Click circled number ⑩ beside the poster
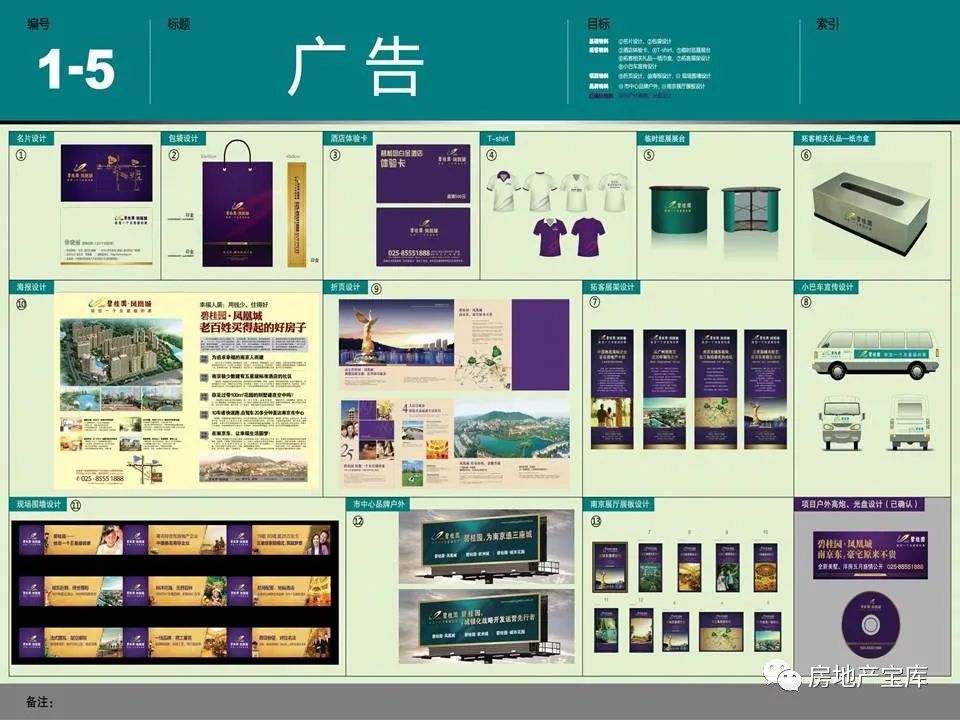Viewport: 960px width, 720px height. coord(21,303)
